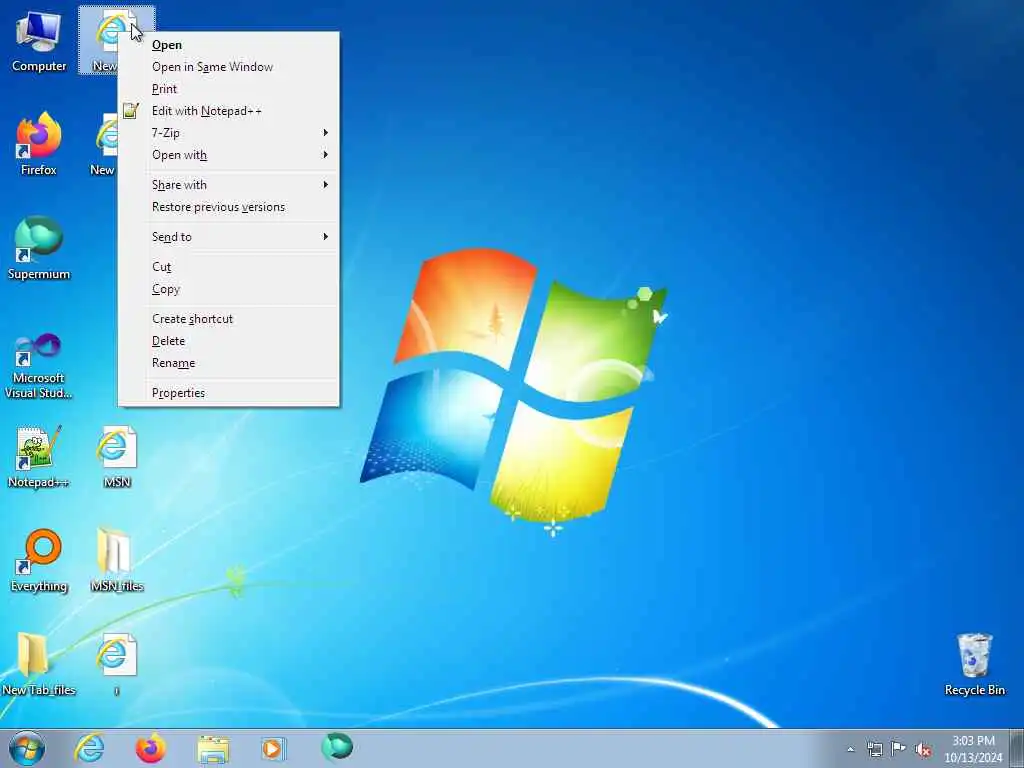The image size is (1024, 768).
Task: Select the html file icon under MSN_files
Action: pyautogui.click(x=117, y=664)
